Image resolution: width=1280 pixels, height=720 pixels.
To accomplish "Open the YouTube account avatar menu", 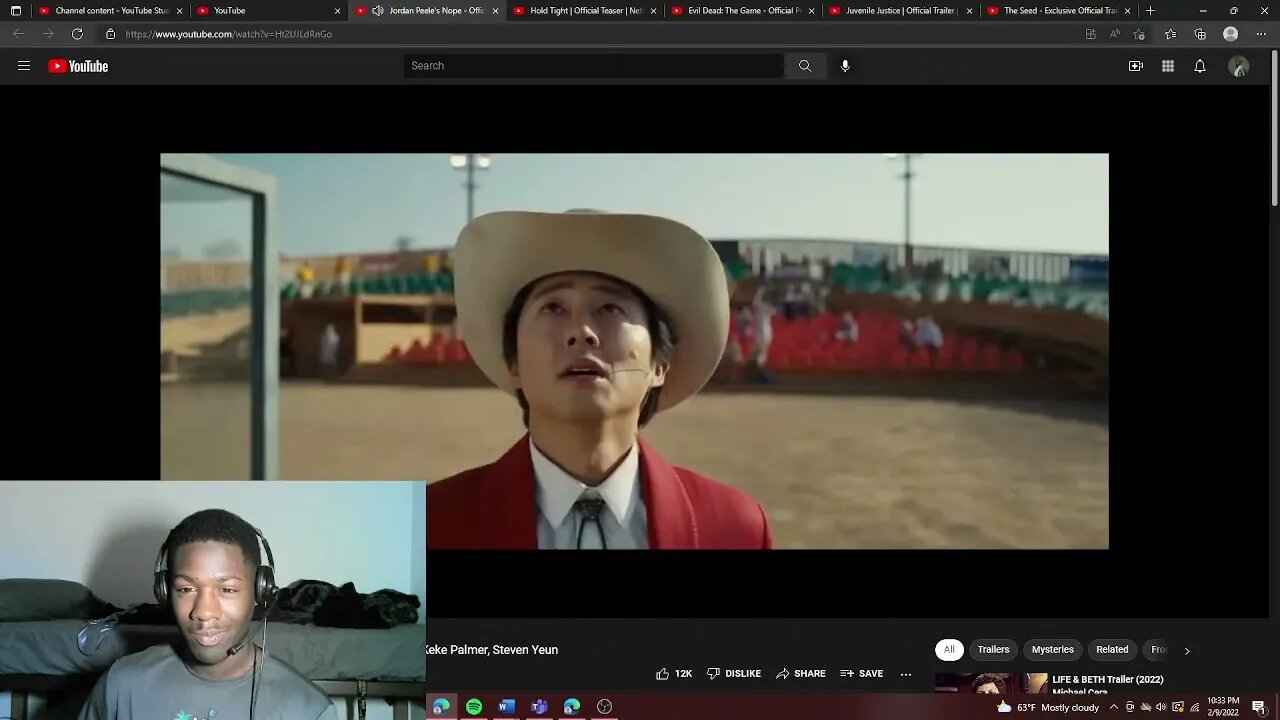I will pos(1239,66).
